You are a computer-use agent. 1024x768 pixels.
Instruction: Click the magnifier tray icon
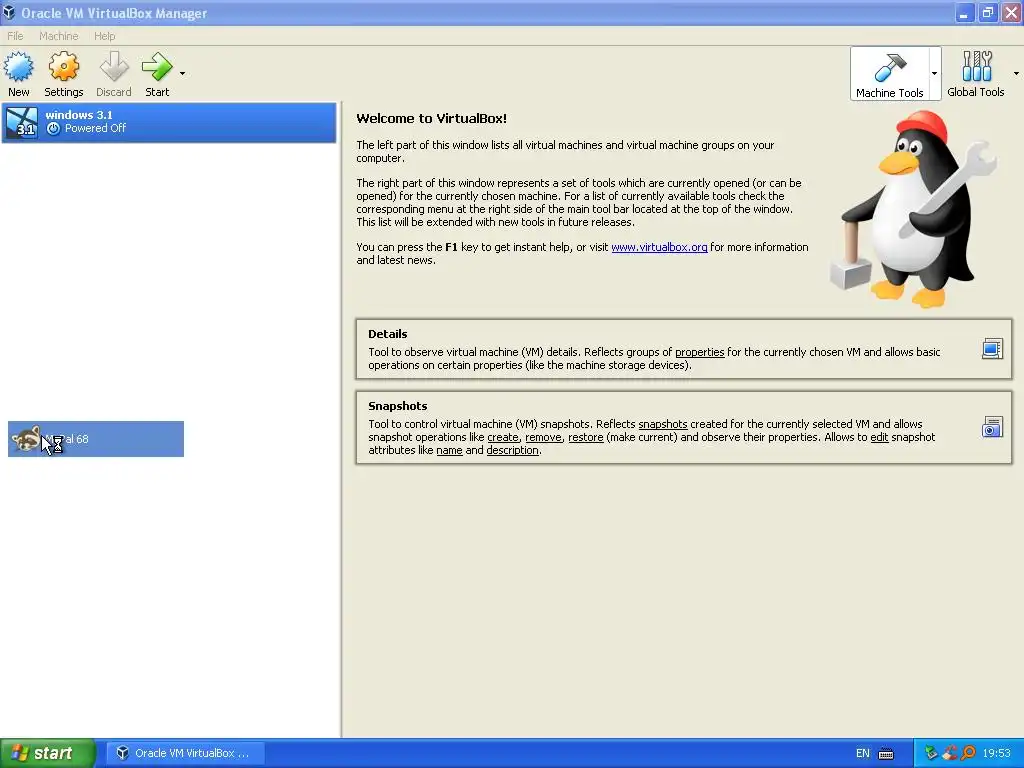click(968, 753)
